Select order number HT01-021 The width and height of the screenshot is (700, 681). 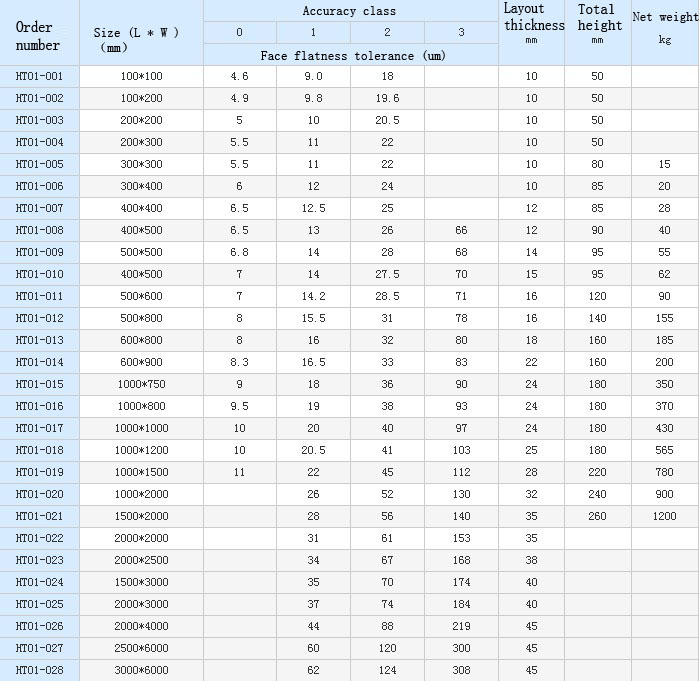tap(39, 516)
